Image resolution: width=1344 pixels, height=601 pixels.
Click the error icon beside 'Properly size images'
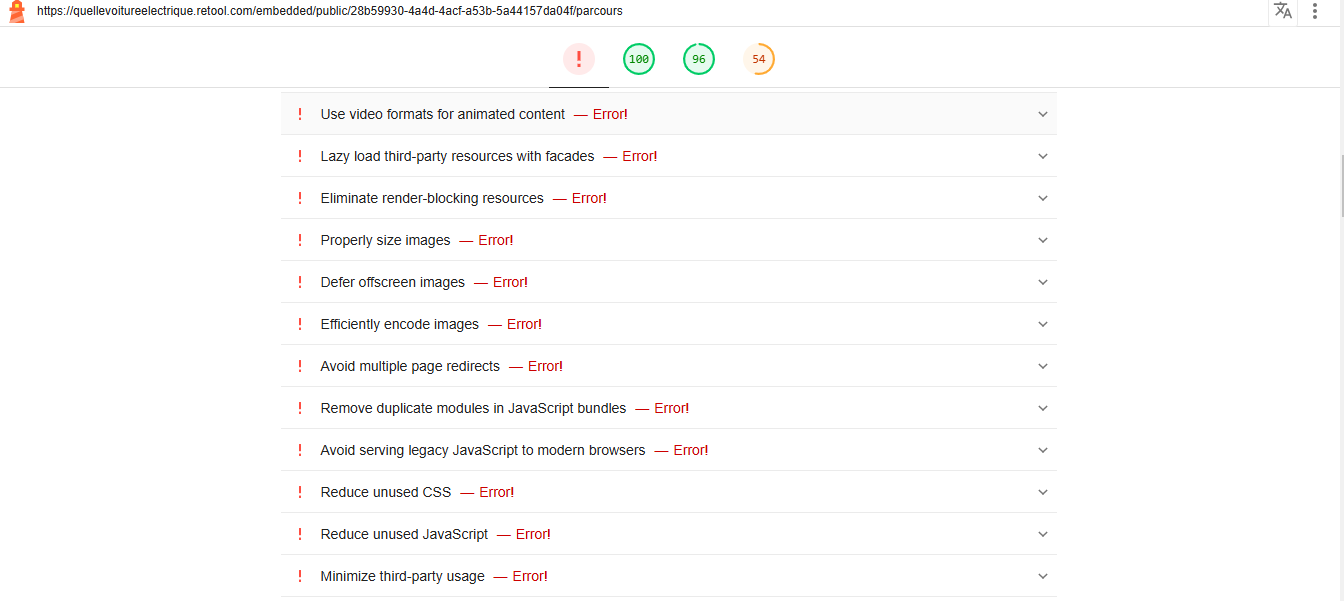[x=299, y=240]
